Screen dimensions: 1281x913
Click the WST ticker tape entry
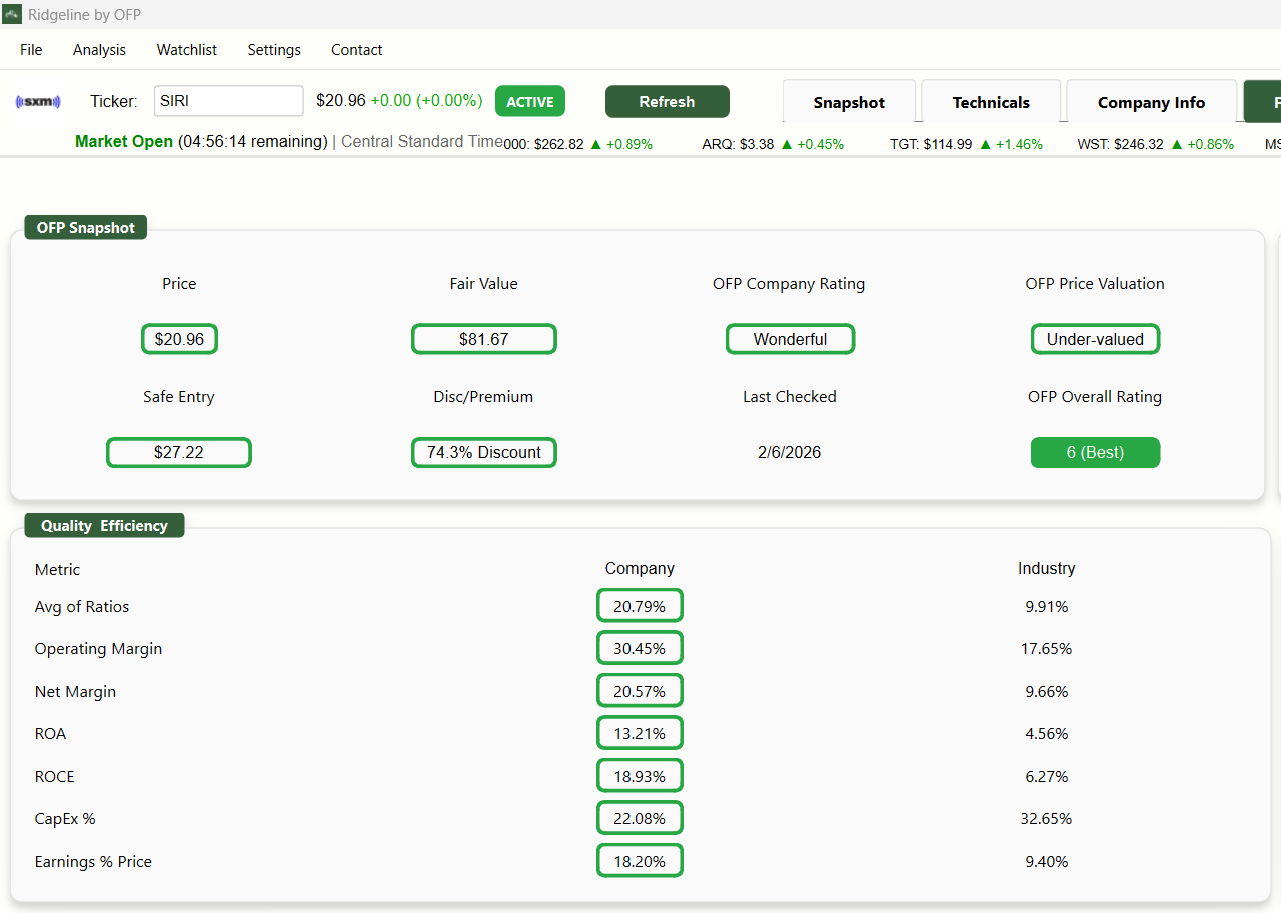1155,144
